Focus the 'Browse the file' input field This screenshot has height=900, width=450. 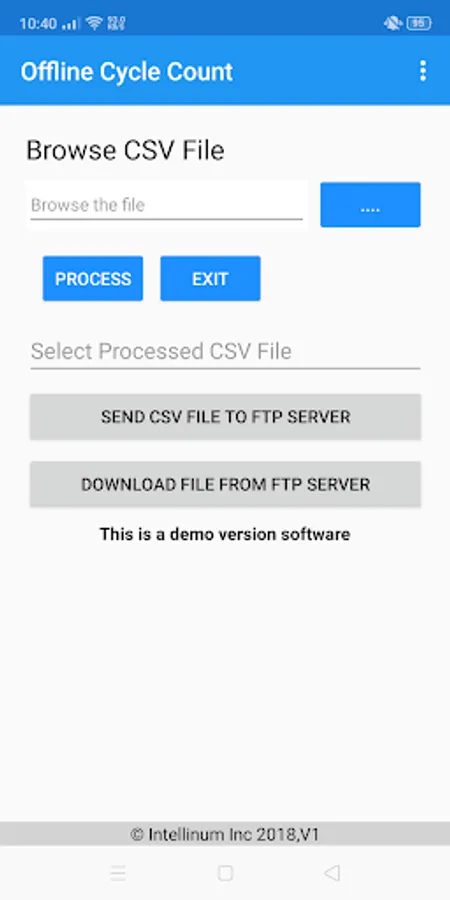pos(166,205)
